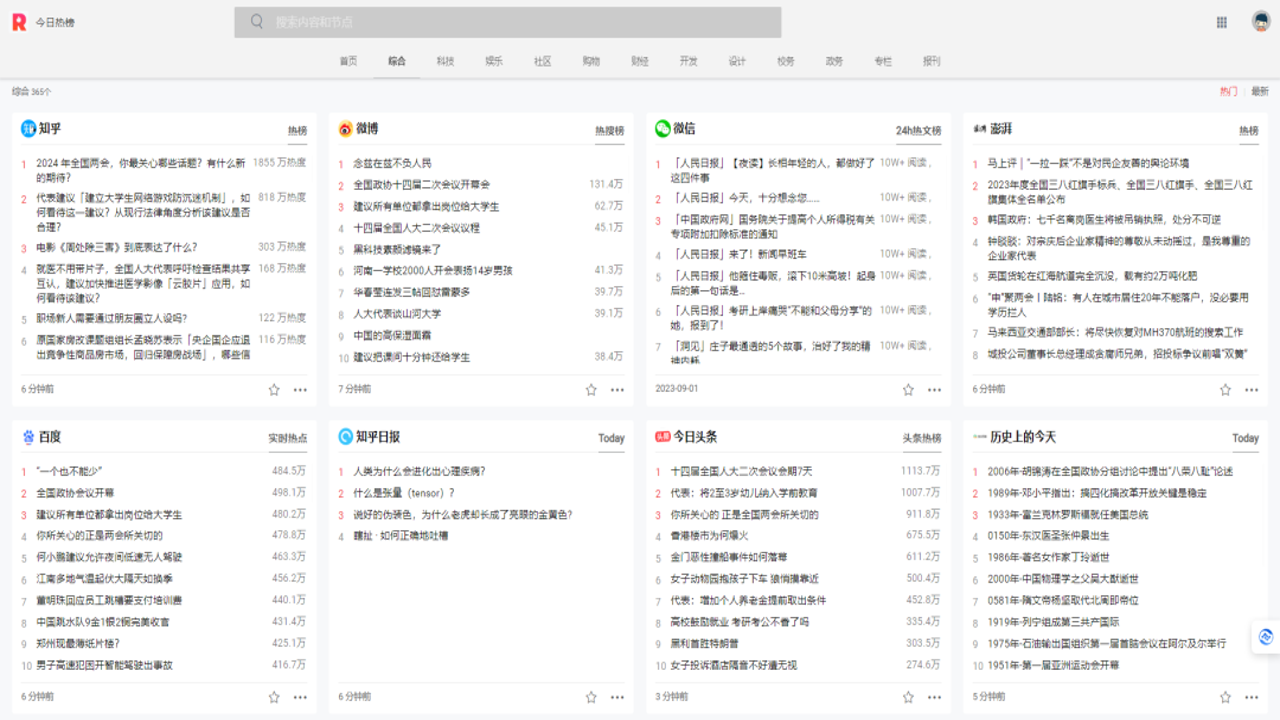This screenshot has height=720, width=1280.
Task: Switch to the 娱乐 tab
Action: (494, 61)
